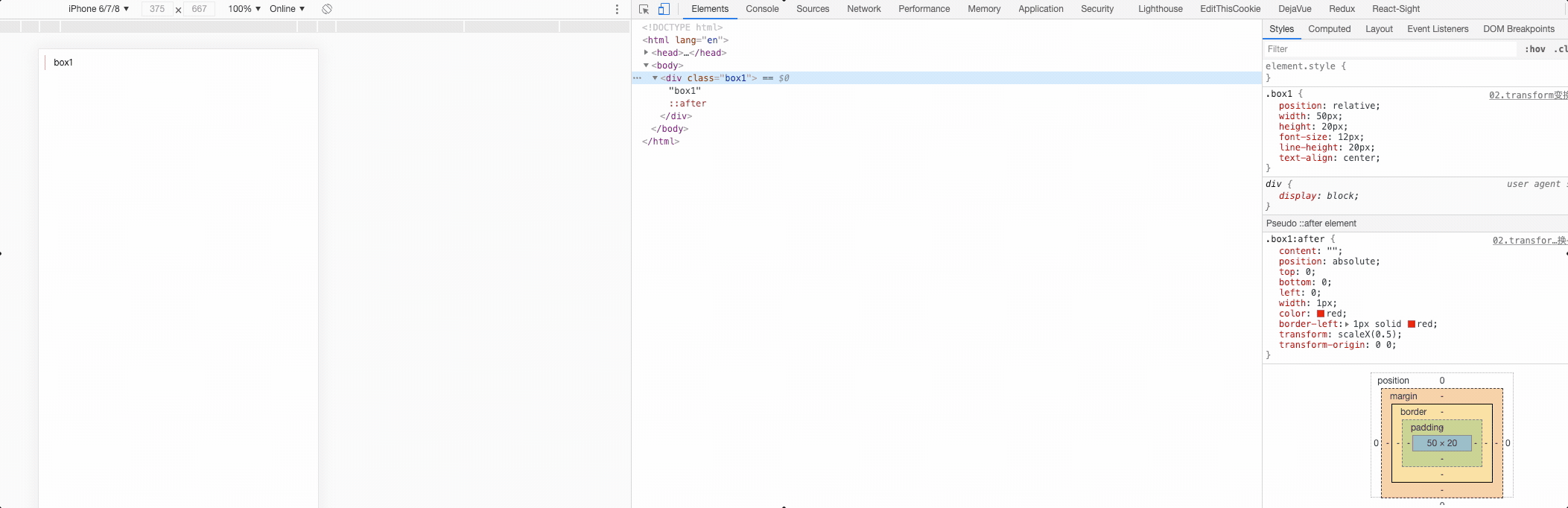Viewport: 1568px width, 508px height.
Task: Click the inspect element picker icon
Action: point(644,9)
